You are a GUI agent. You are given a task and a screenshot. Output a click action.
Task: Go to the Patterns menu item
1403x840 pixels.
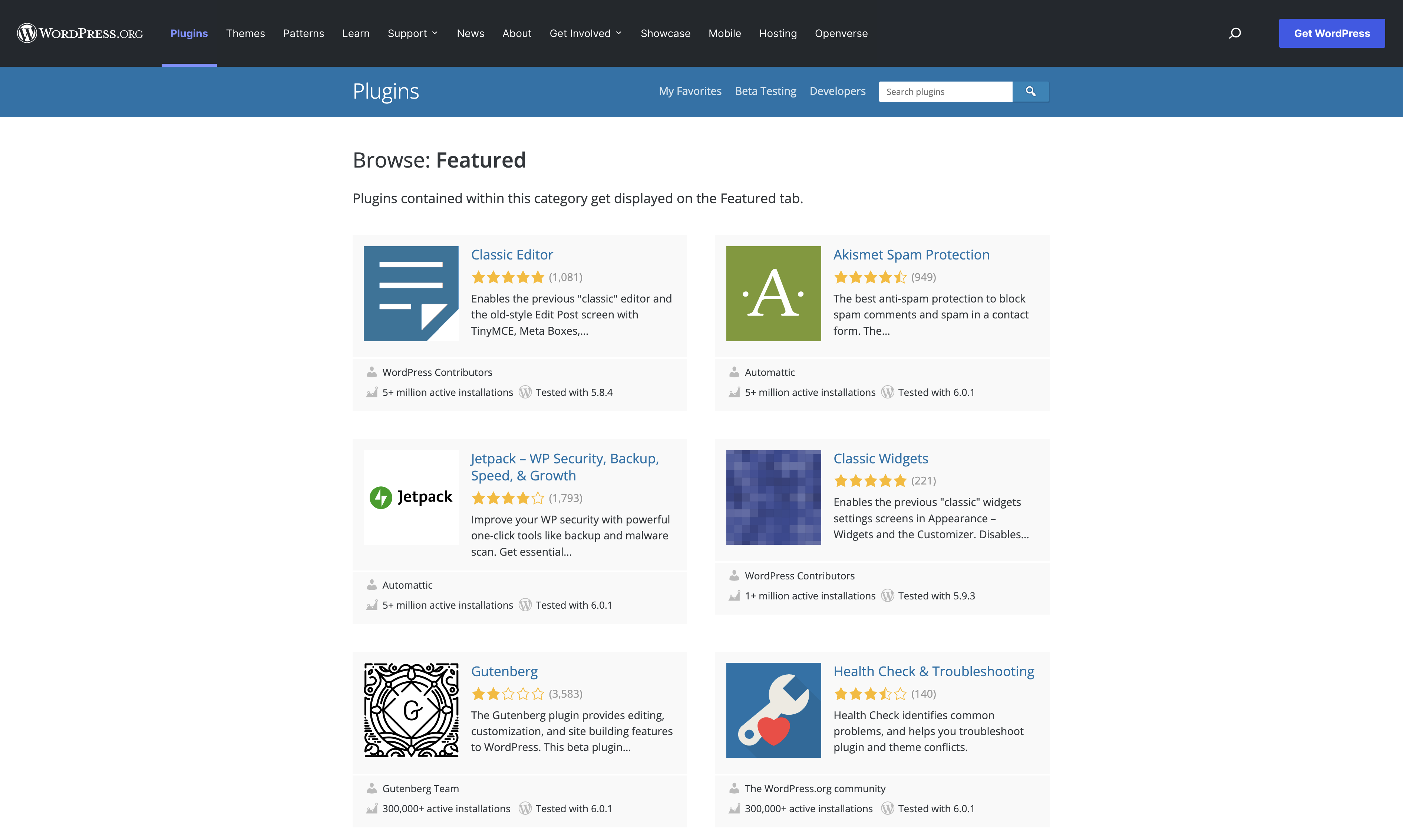[303, 33]
